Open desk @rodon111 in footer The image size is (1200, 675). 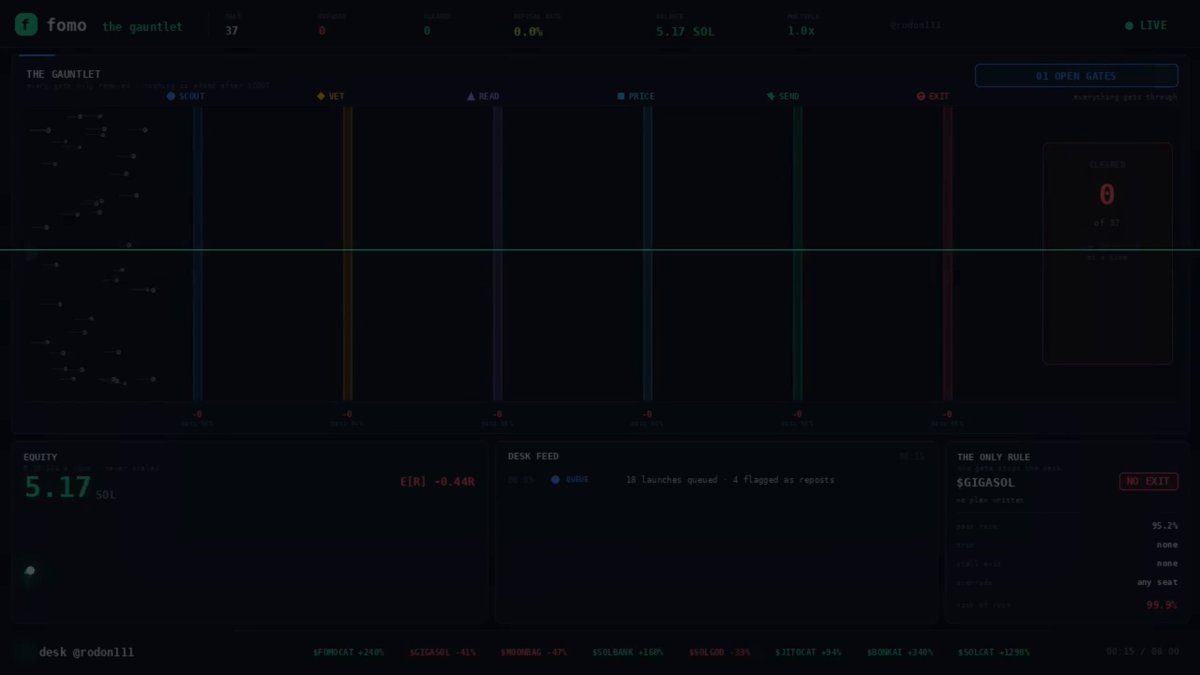pyautogui.click(x=86, y=652)
